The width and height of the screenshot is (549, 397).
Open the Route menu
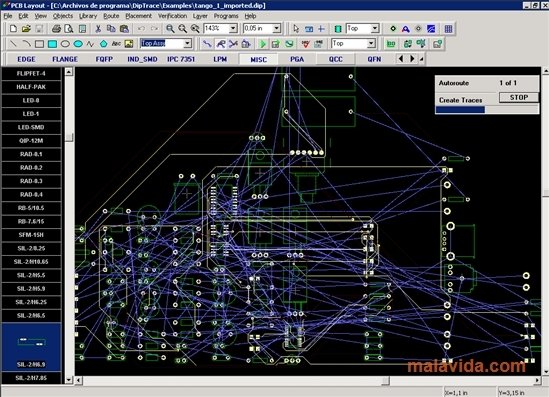111,16
